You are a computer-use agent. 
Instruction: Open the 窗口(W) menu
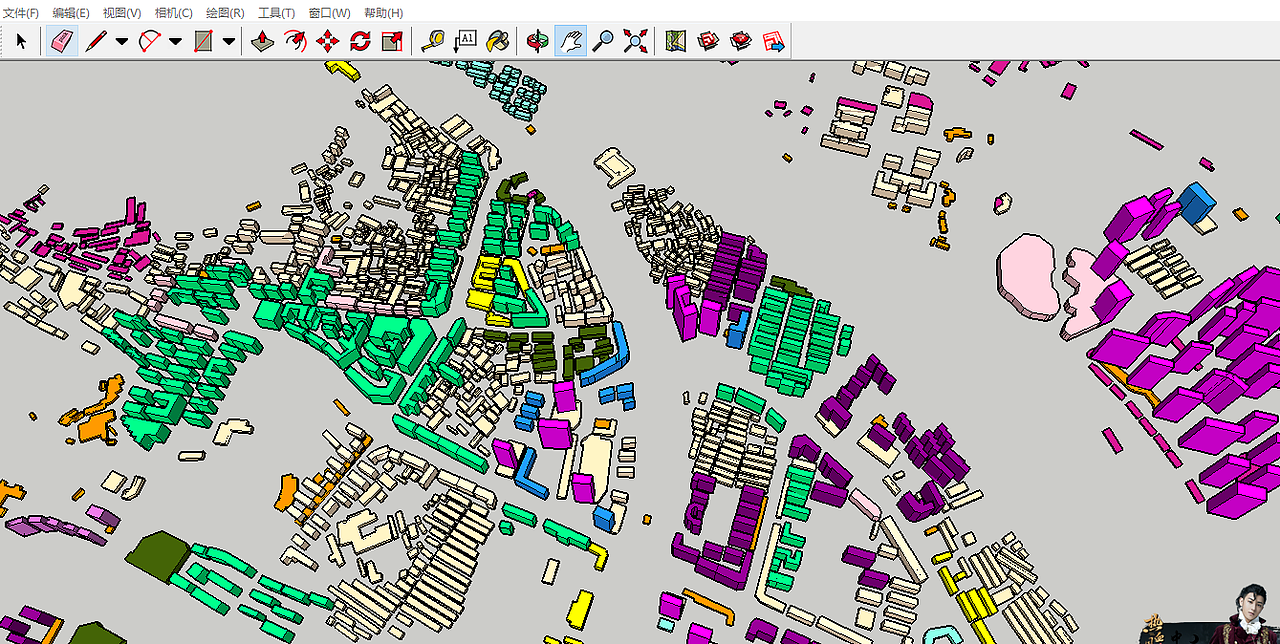pyautogui.click(x=326, y=13)
